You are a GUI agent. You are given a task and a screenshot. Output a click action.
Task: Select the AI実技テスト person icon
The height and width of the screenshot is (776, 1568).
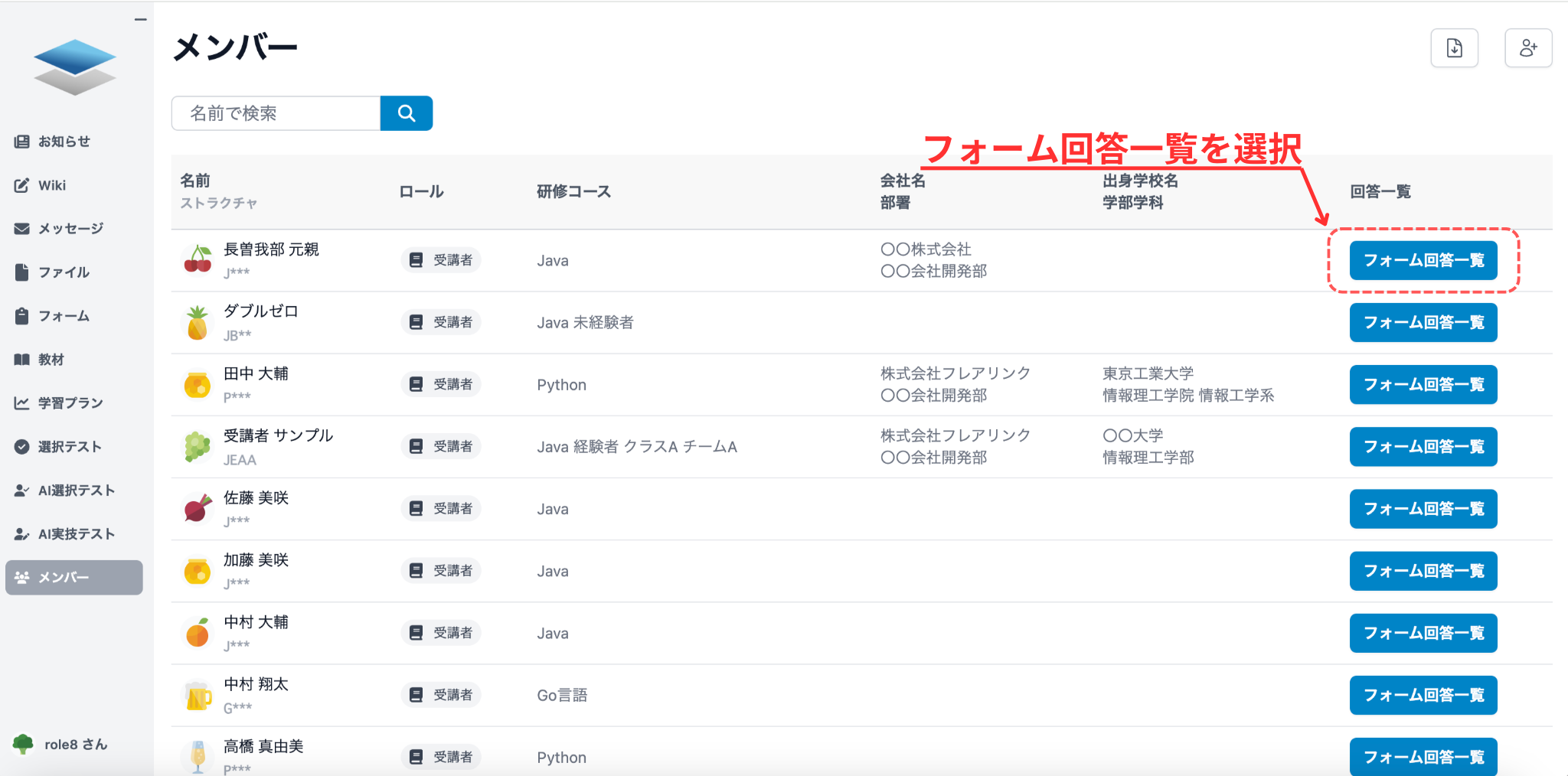pos(21,533)
